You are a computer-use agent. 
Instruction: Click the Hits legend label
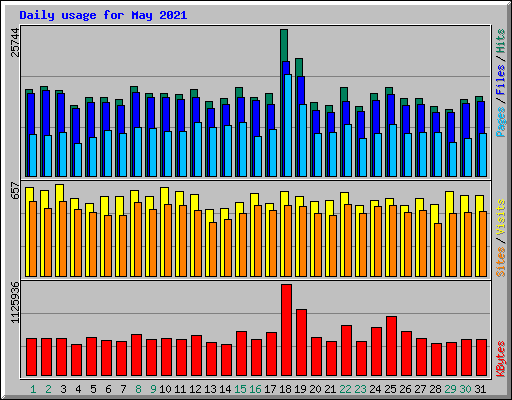(500, 41)
